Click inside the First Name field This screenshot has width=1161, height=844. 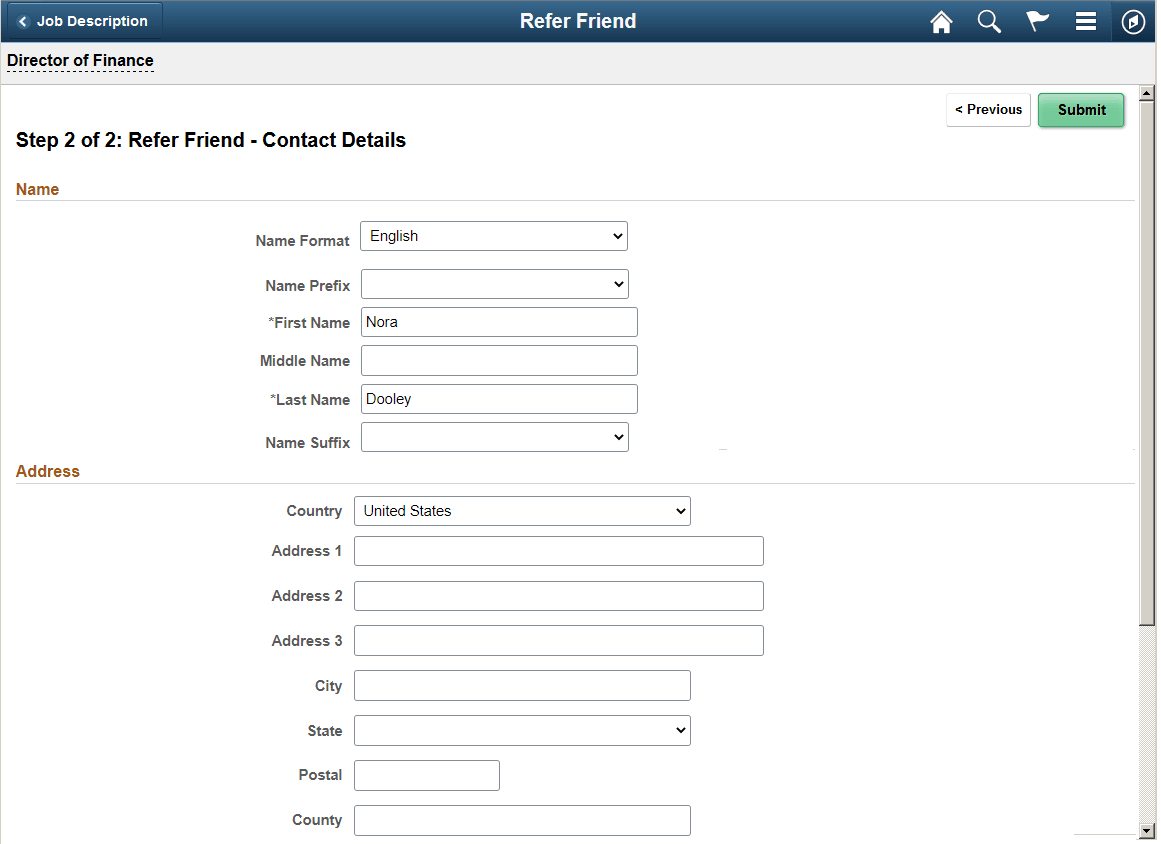pyautogui.click(x=498, y=322)
